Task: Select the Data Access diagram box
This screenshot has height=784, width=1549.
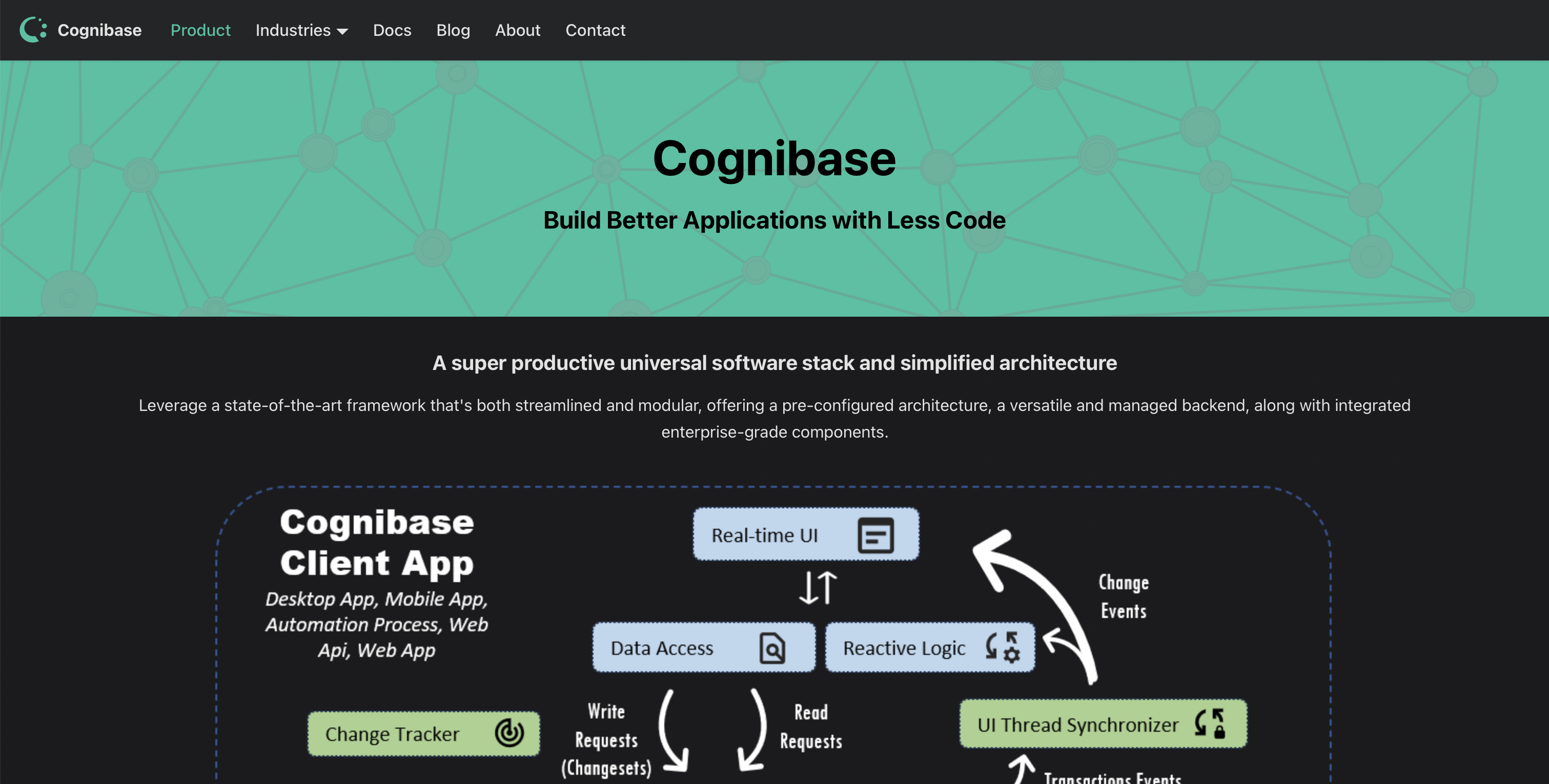Action: pyautogui.click(x=704, y=648)
